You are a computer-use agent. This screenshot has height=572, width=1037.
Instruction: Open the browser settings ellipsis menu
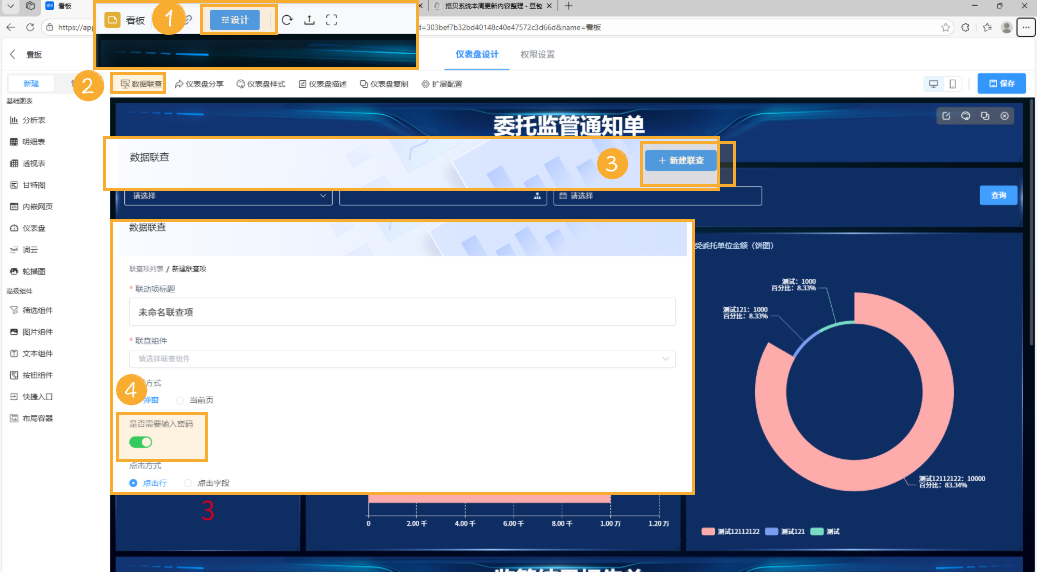1026,27
